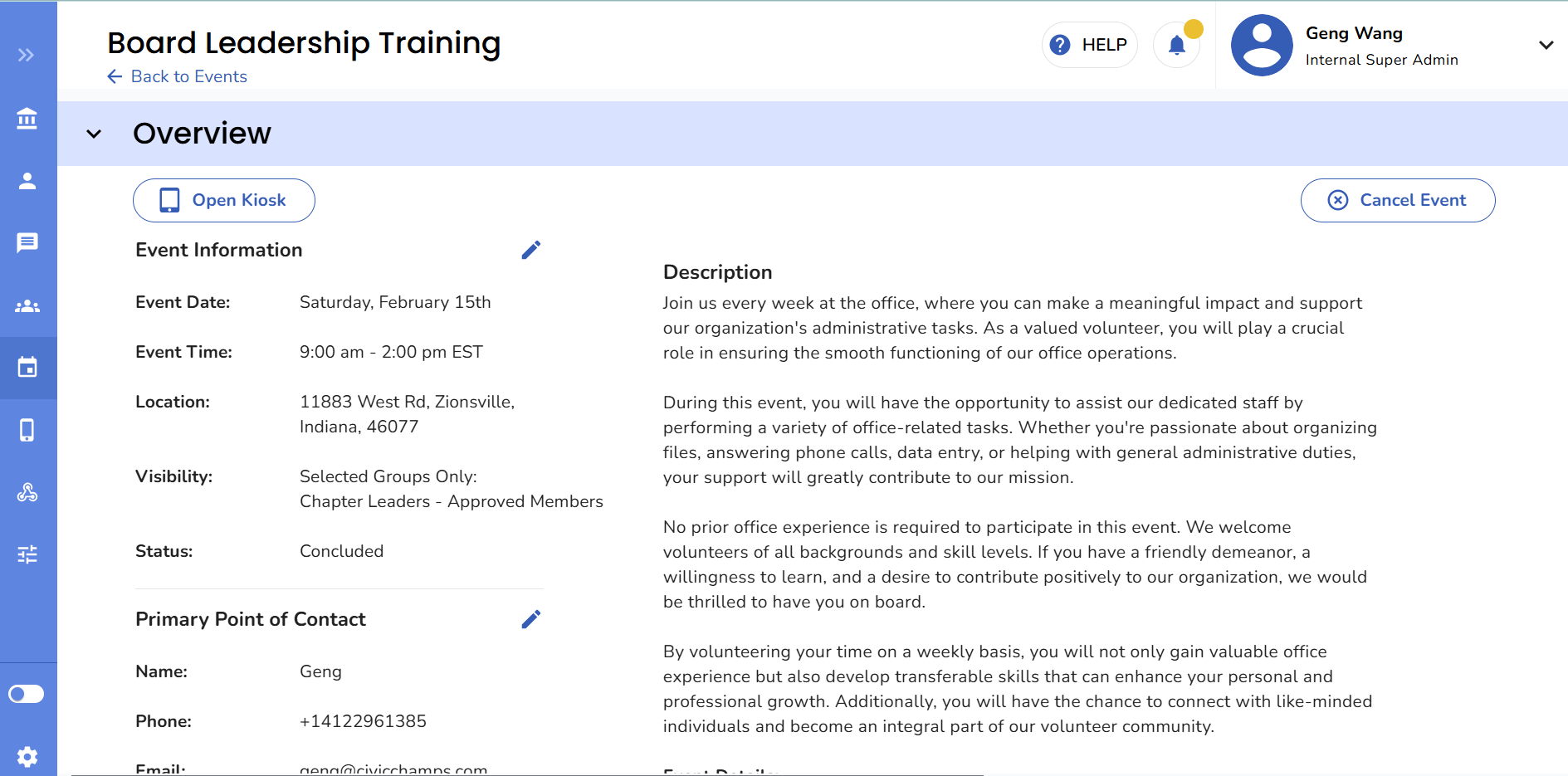Collapse the Overview section chevron
The image size is (1568, 776).
pos(94,134)
